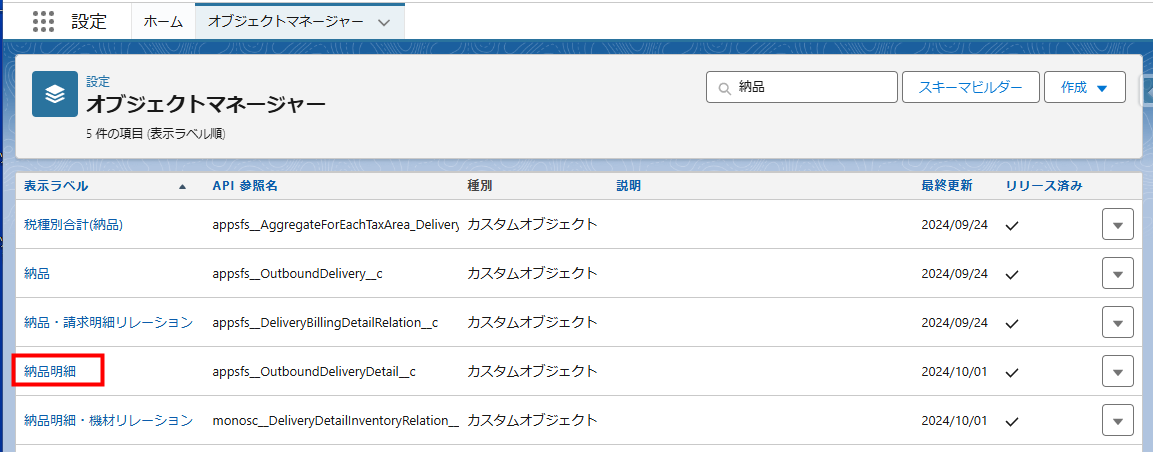Open row actions menu for 納品
Viewport: 1153px width, 452px height.
click(1117, 273)
